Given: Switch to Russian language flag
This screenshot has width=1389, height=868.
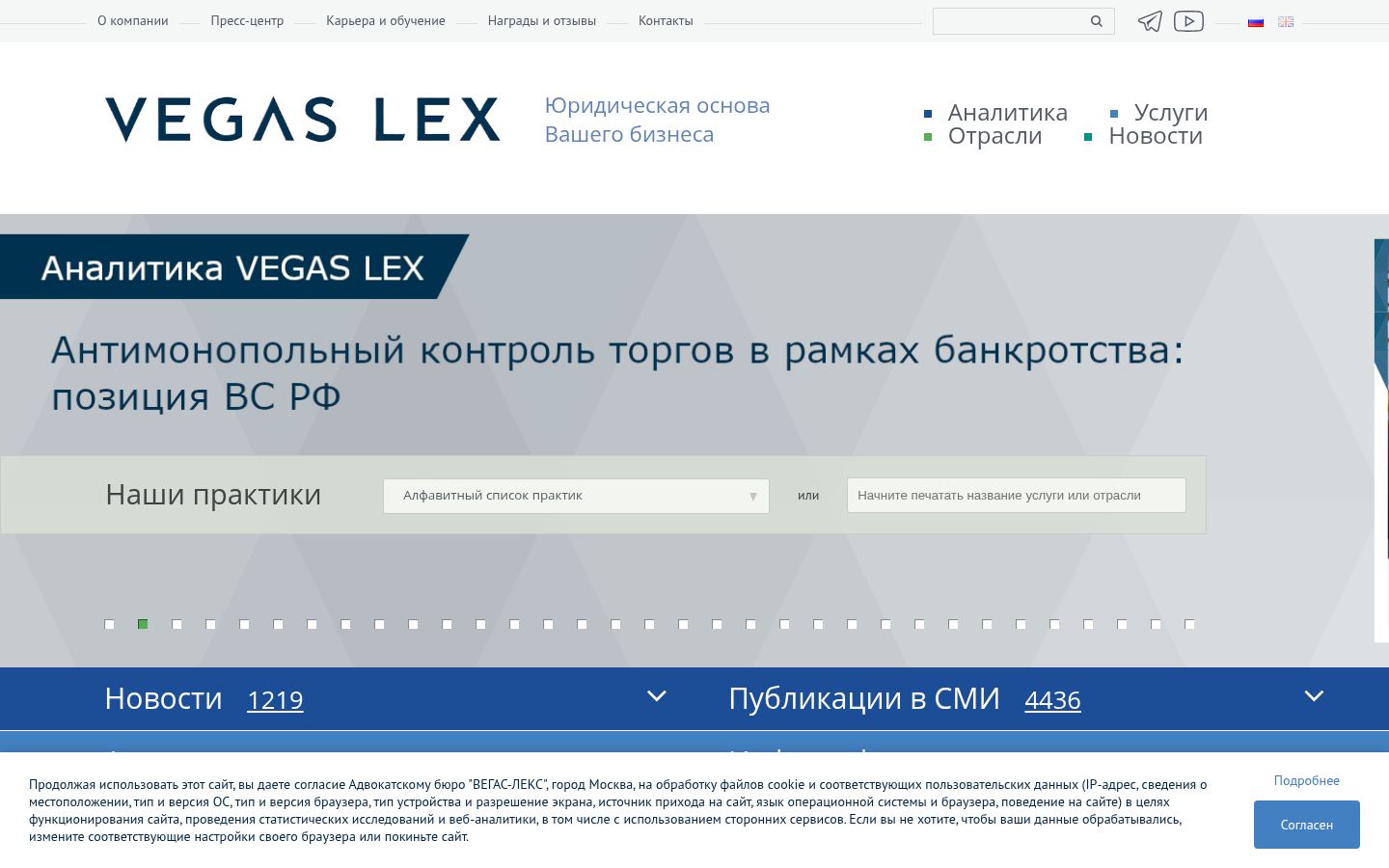Looking at the screenshot, I should pos(1256,21).
